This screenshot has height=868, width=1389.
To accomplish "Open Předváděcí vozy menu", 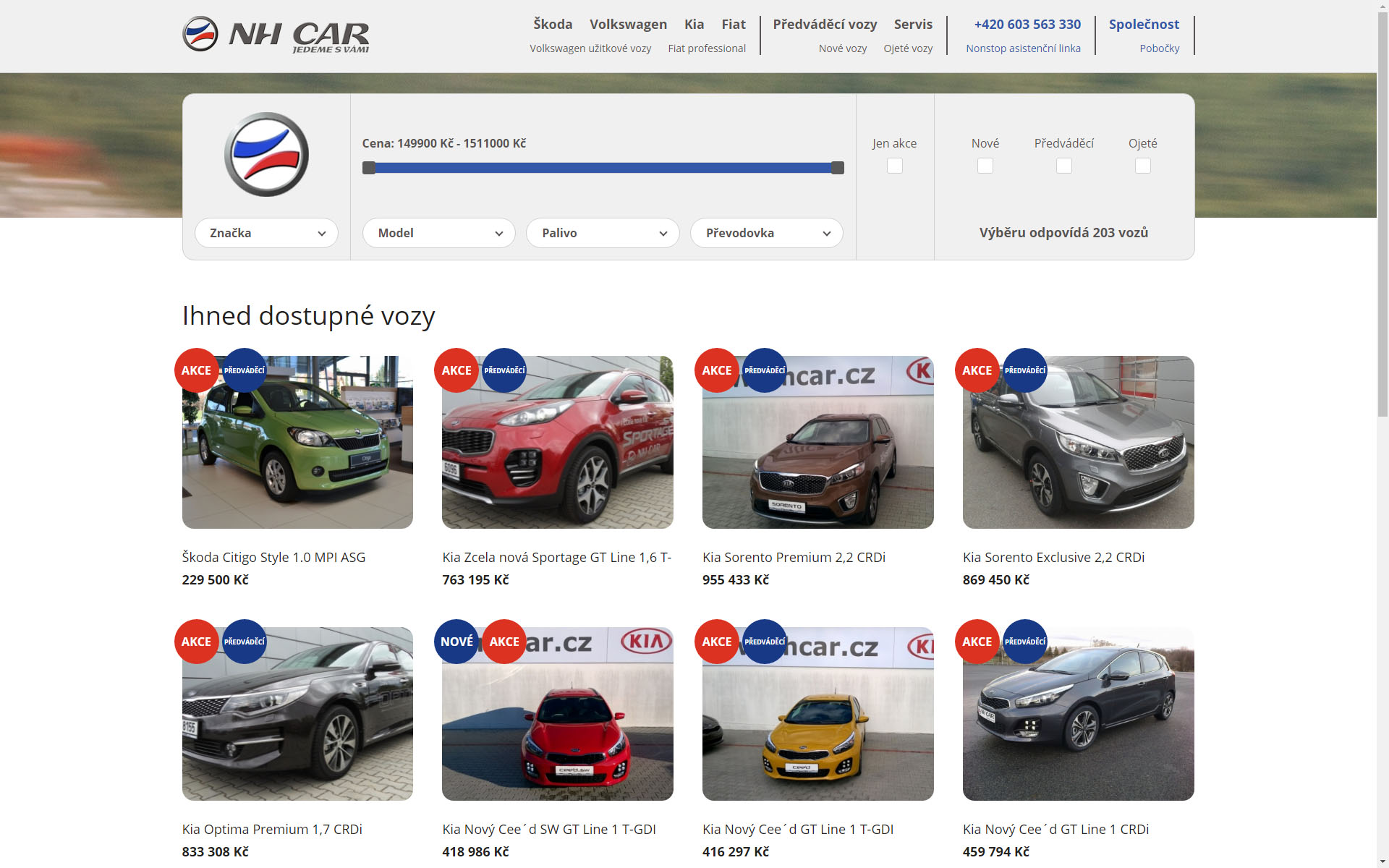I will (x=825, y=24).
